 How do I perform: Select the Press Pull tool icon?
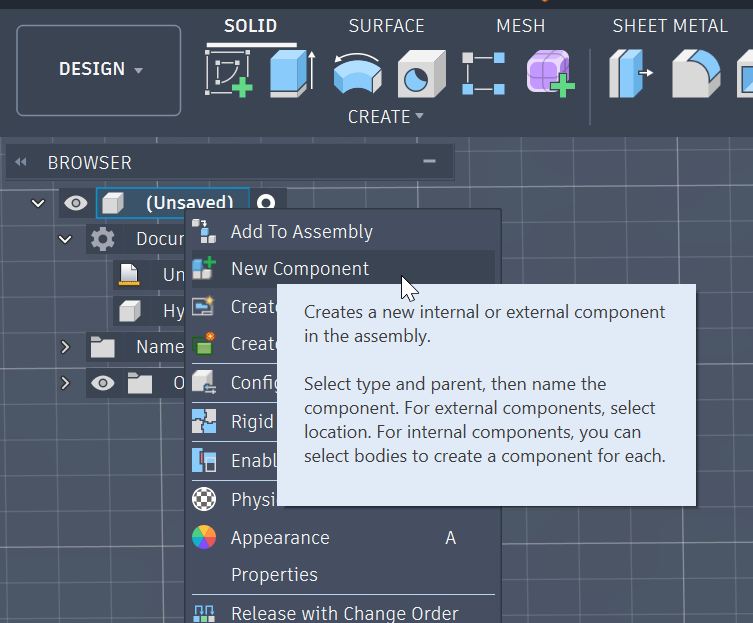[x=631, y=73]
